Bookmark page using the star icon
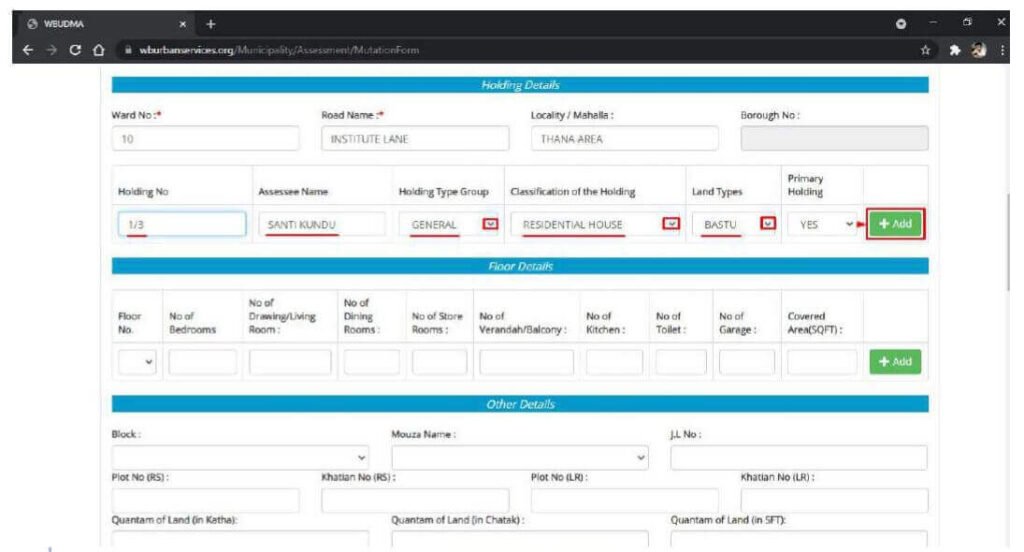 [x=925, y=50]
